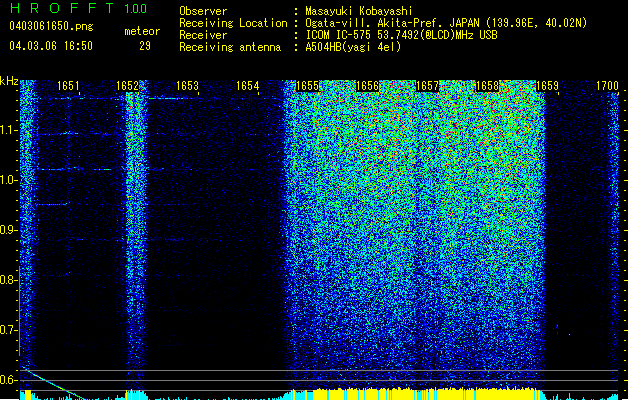The width and height of the screenshot is (629, 400).
Task: Click the 1700 time marker
Action: point(607,86)
